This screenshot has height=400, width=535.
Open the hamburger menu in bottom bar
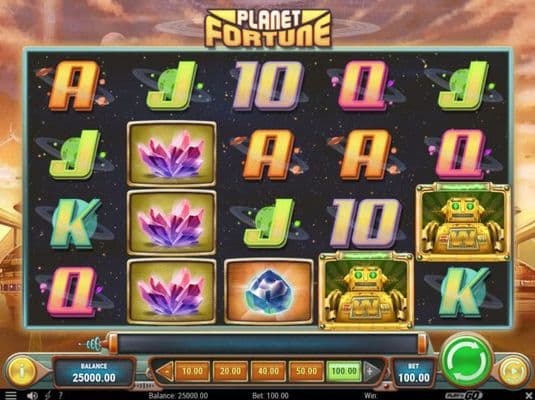(x=10, y=395)
